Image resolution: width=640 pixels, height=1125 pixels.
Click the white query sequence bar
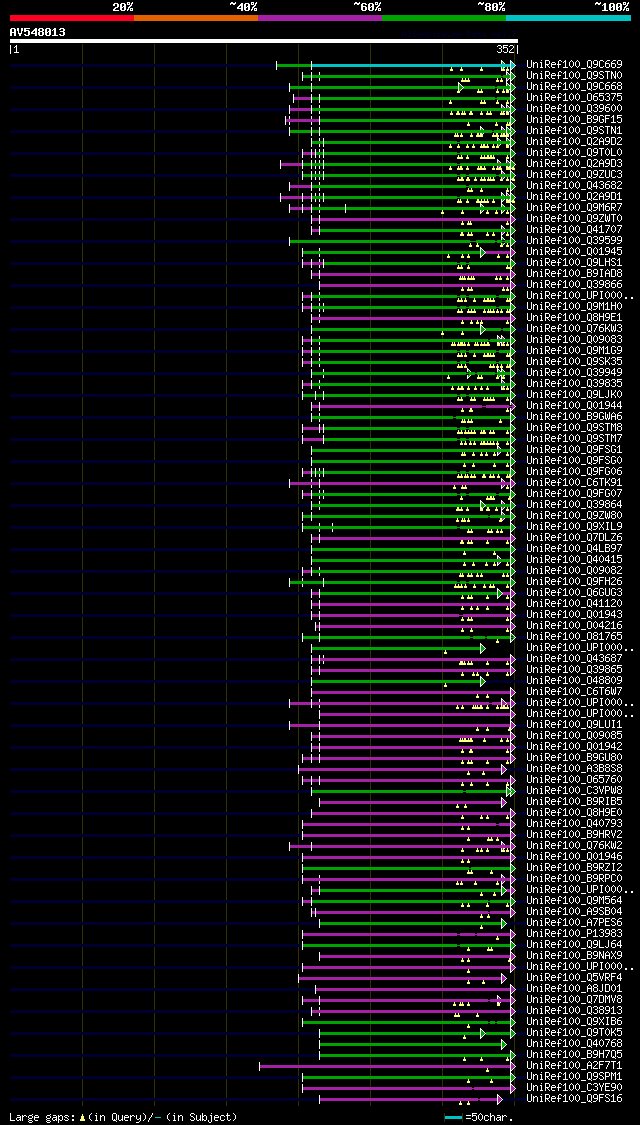(263, 41)
